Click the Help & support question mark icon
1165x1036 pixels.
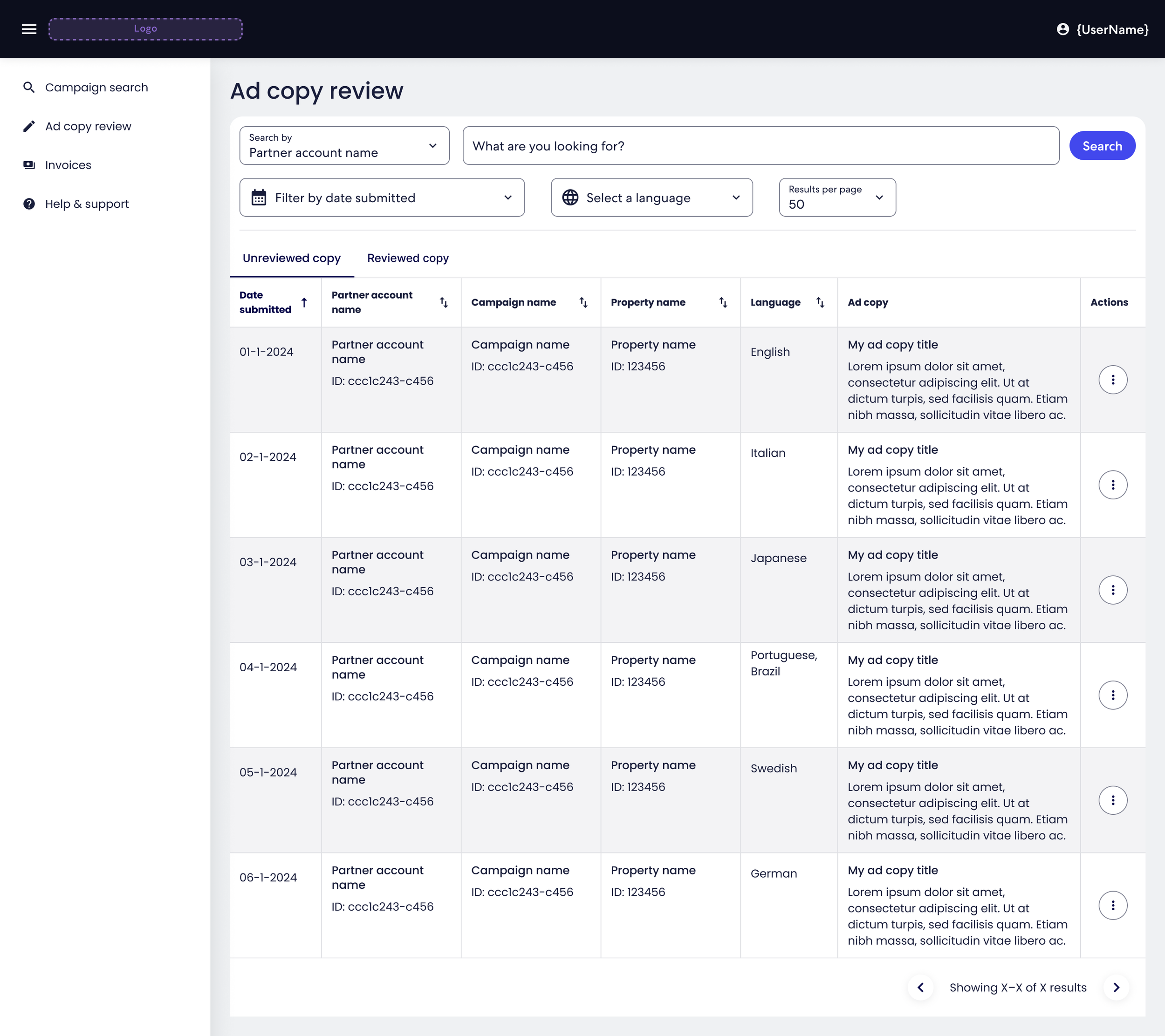click(29, 204)
